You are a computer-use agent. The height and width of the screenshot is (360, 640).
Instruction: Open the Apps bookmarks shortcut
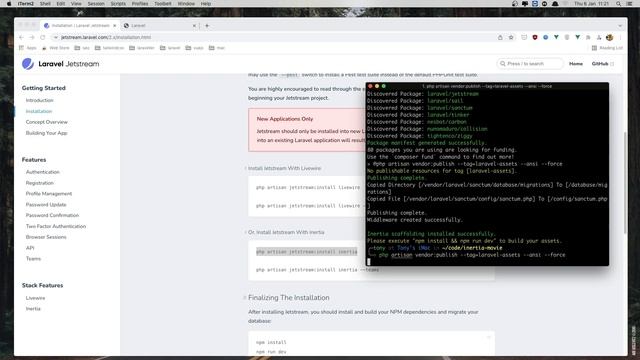[28, 48]
